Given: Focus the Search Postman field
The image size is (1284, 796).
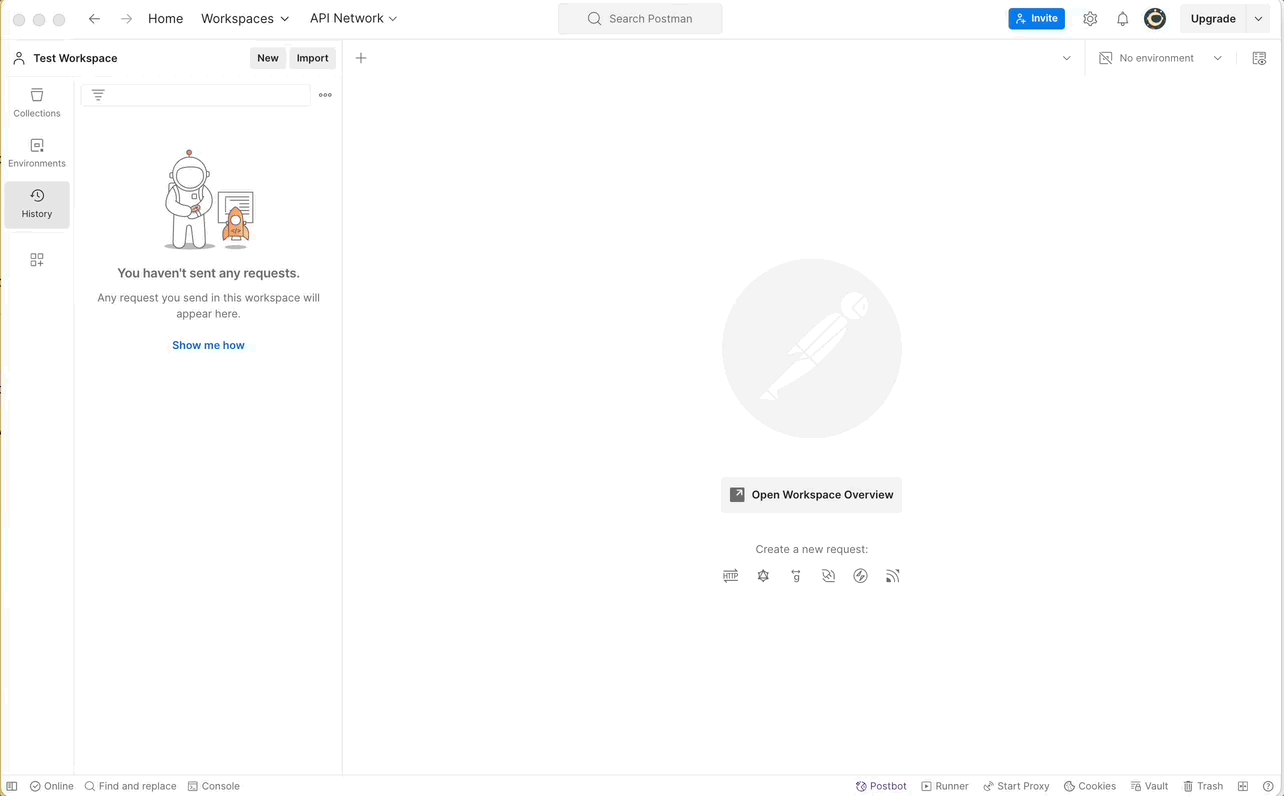Looking at the screenshot, I should [x=640, y=19].
